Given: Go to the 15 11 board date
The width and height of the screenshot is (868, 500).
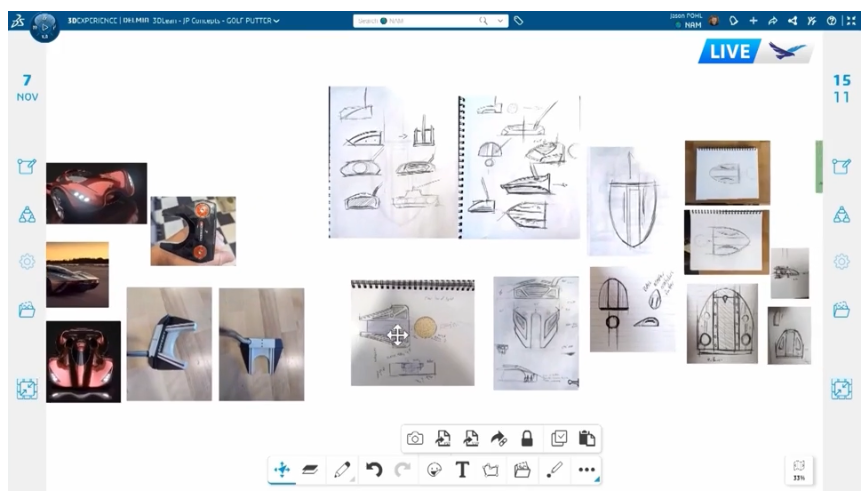Looking at the screenshot, I should (x=841, y=89).
